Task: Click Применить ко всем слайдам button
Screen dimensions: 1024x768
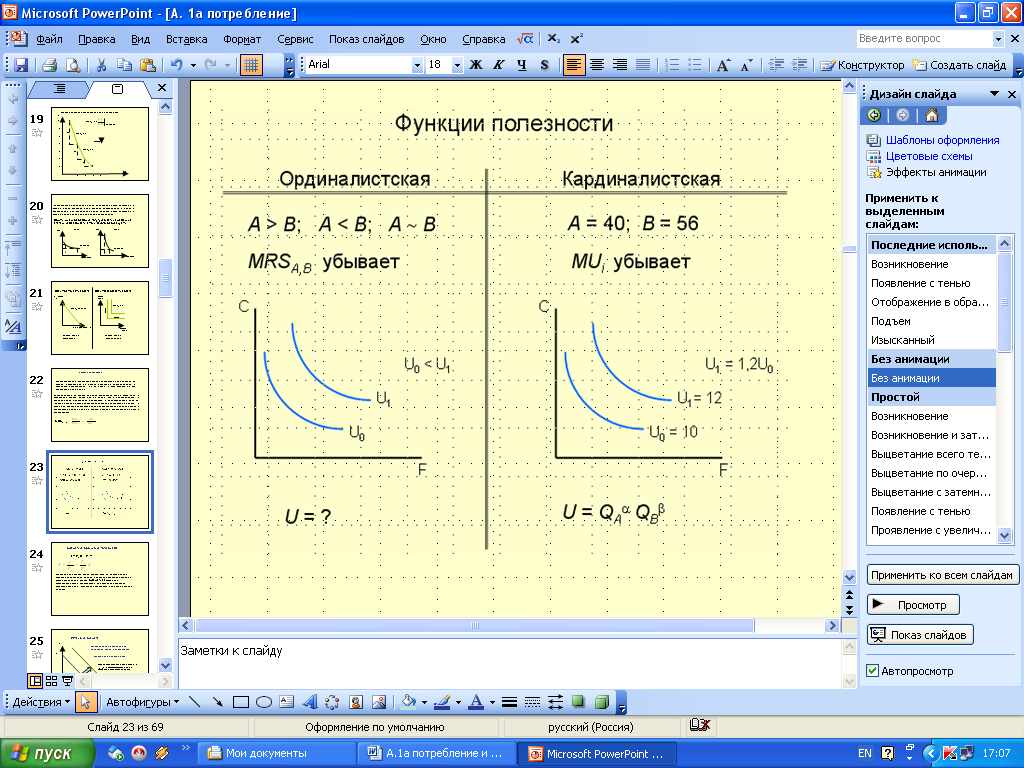Action: (x=942, y=575)
